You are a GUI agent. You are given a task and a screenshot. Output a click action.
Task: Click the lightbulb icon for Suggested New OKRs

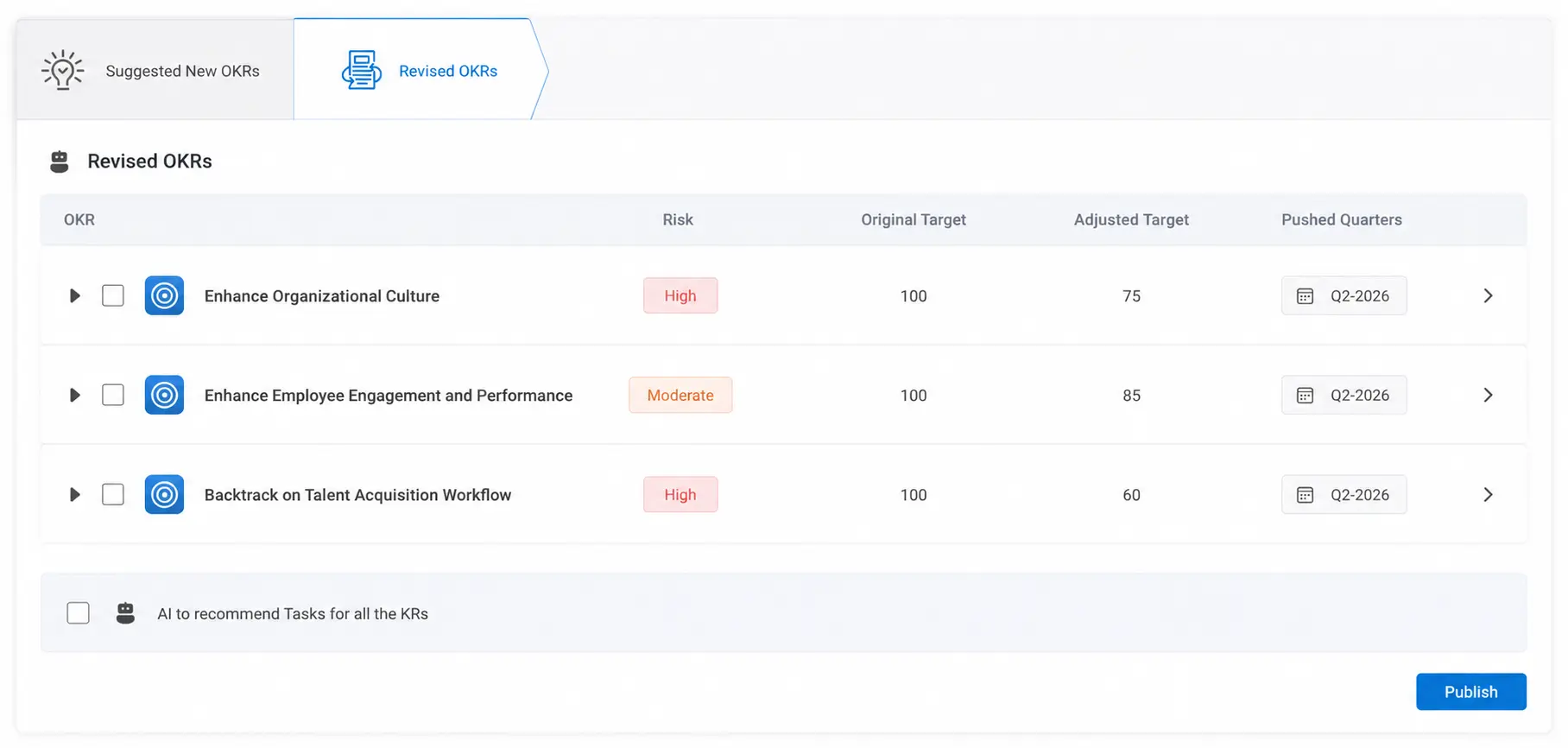[x=62, y=70]
